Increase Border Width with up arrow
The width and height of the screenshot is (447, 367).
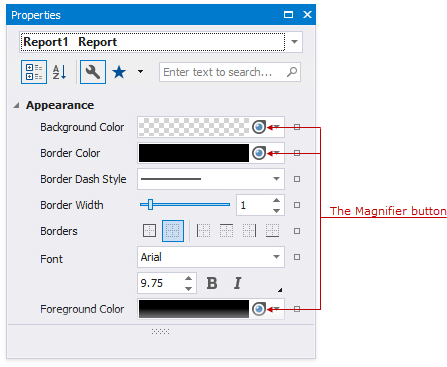tap(276, 200)
